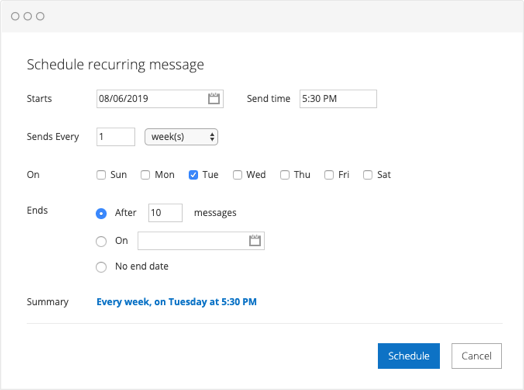524x390 pixels.
Task: Select the After messages radio button
Action: point(101,213)
